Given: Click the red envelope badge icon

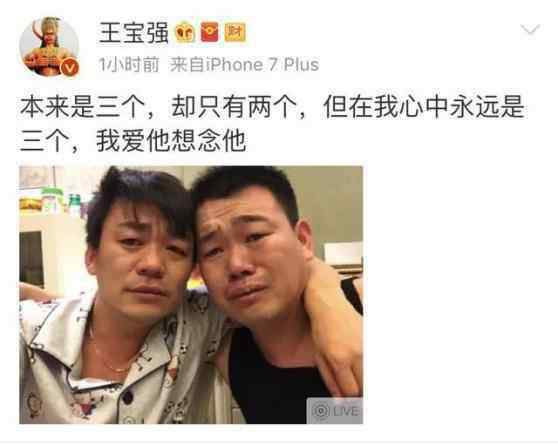Looking at the screenshot, I should [210, 32].
